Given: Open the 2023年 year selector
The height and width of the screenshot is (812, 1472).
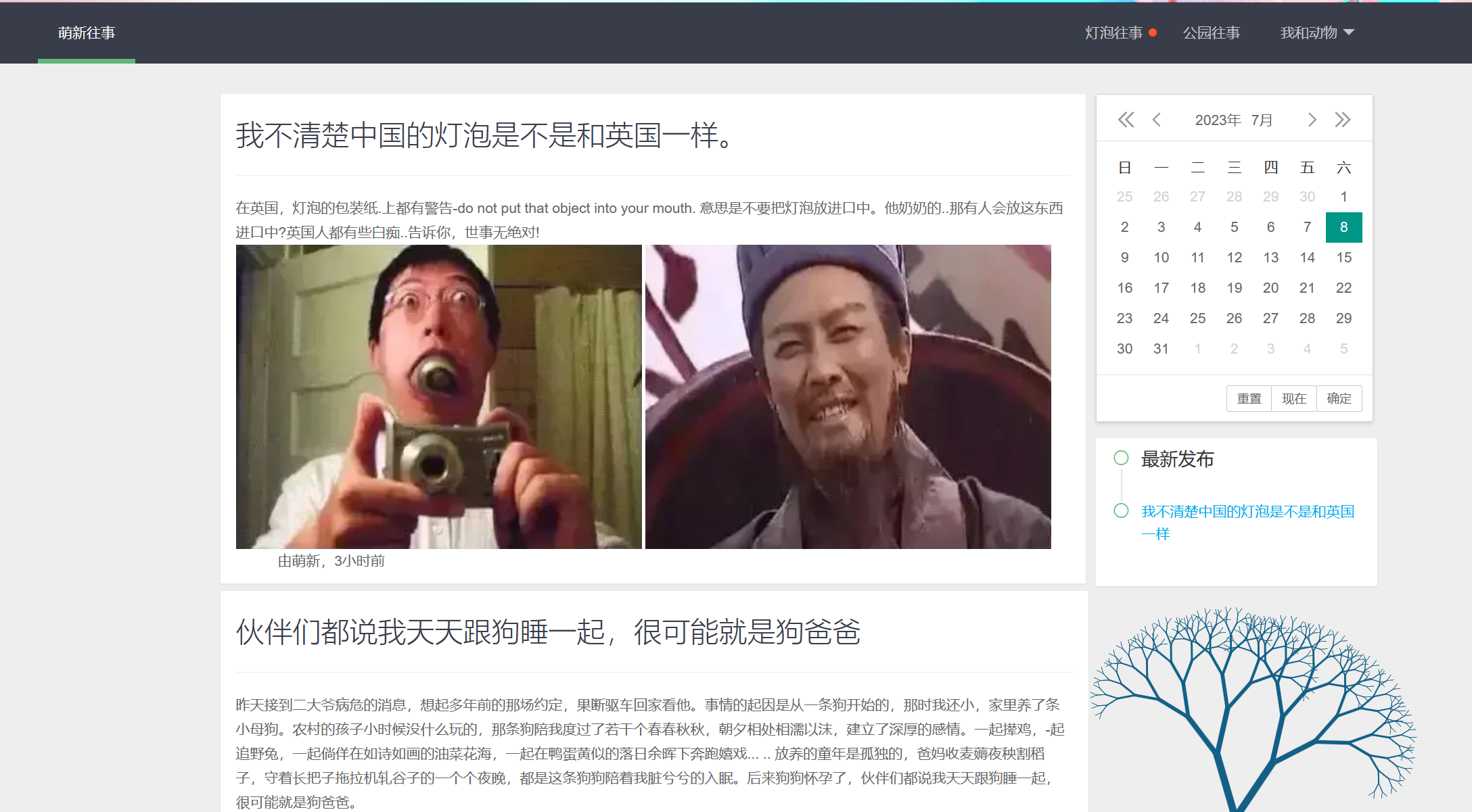Looking at the screenshot, I should point(1217,120).
